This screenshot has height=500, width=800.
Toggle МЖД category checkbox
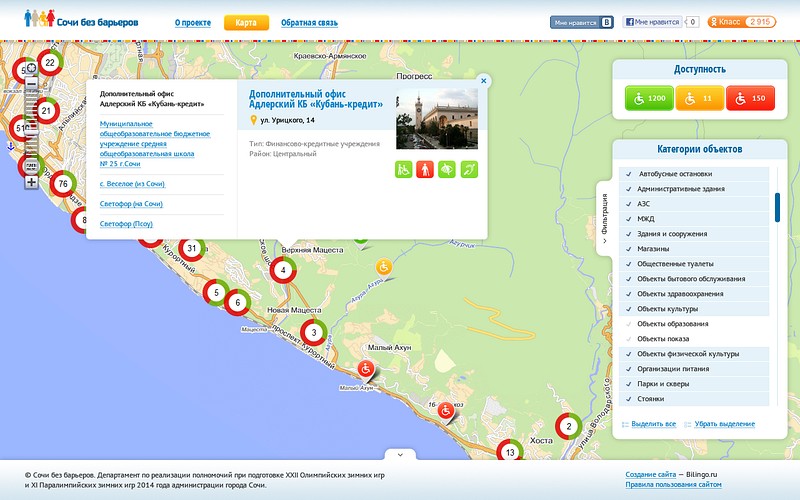(x=694, y=219)
